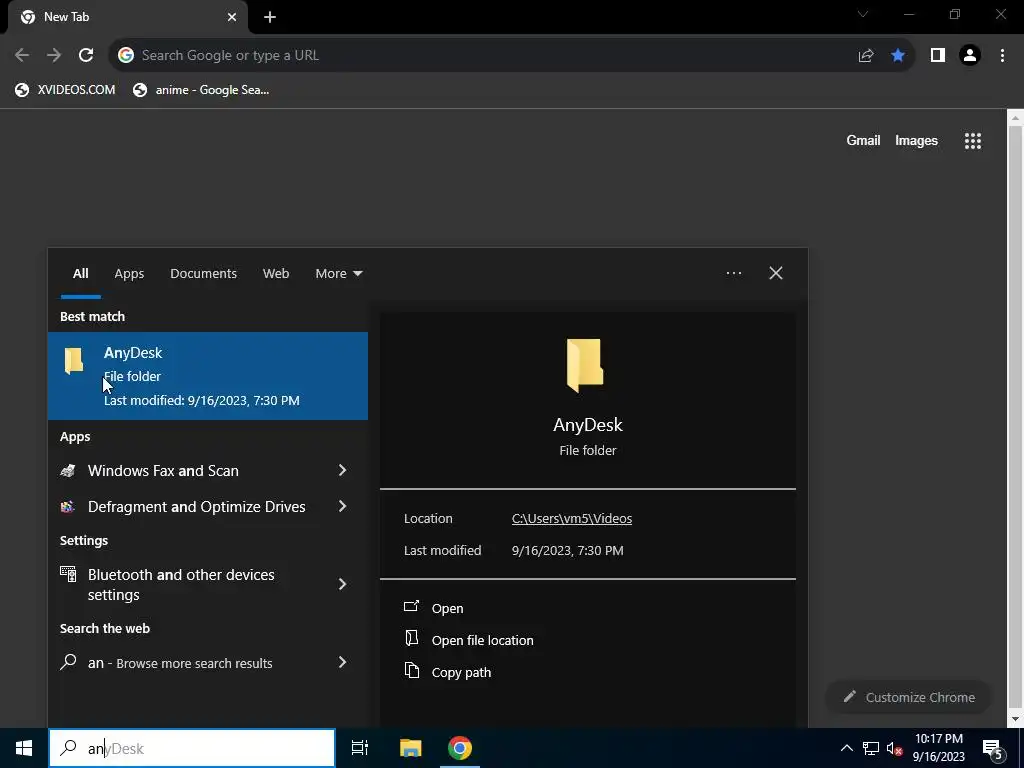1024x768 pixels.
Task: Expand Windows Fax and Scan arrow
Action: pos(342,471)
